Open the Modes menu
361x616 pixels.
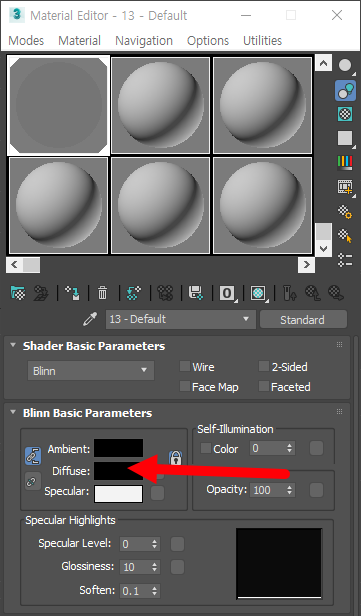click(26, 40)
